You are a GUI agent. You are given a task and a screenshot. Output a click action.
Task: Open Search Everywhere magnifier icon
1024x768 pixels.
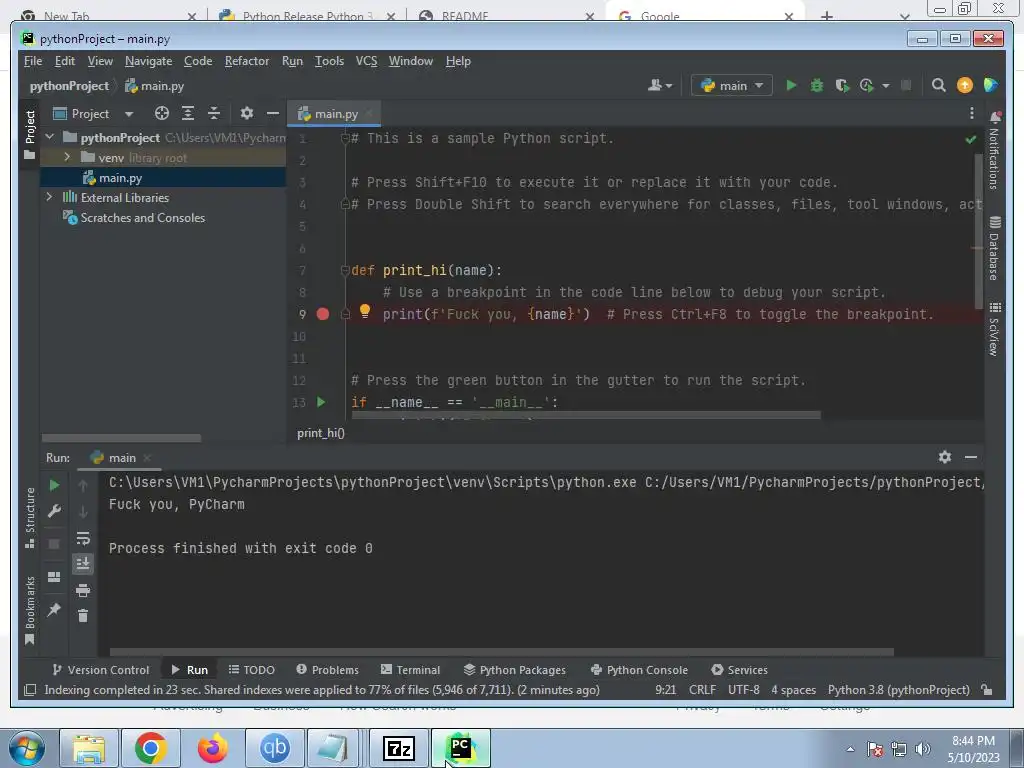tap(938, 86)
